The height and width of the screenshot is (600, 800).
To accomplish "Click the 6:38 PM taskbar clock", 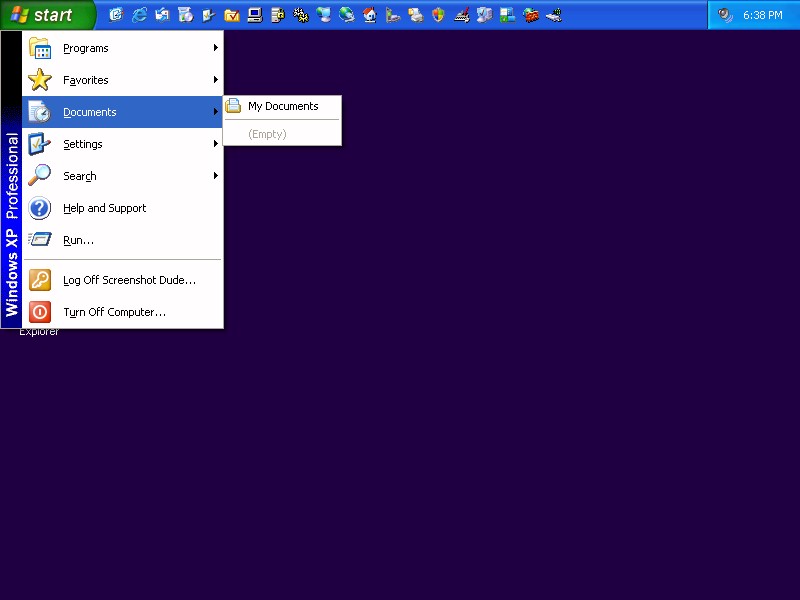I will point(763,15).
